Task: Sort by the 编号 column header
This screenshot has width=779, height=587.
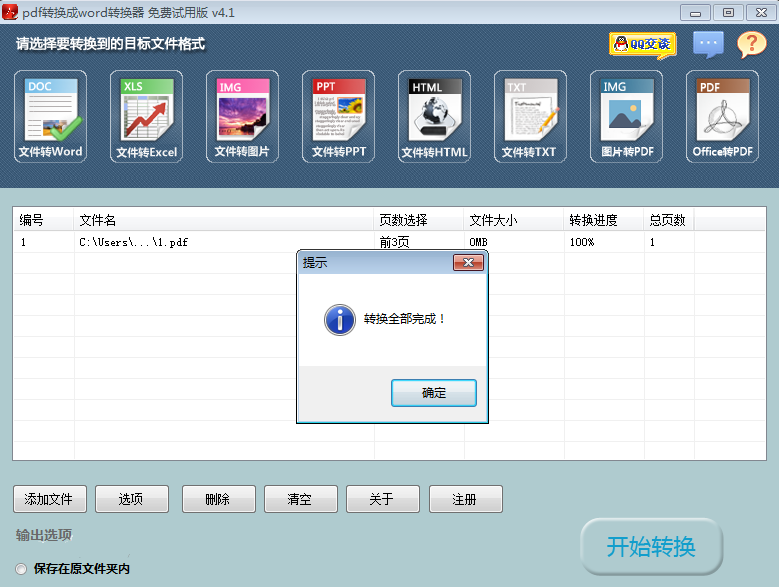Action: 44,220
